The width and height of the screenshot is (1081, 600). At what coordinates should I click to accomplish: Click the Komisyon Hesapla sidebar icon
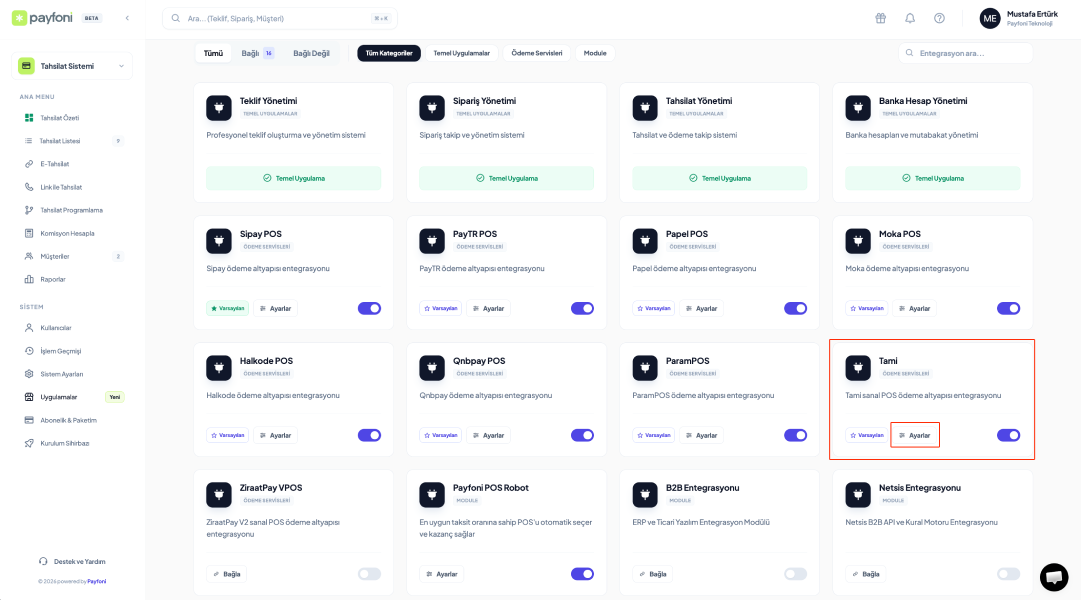[30, 233]
